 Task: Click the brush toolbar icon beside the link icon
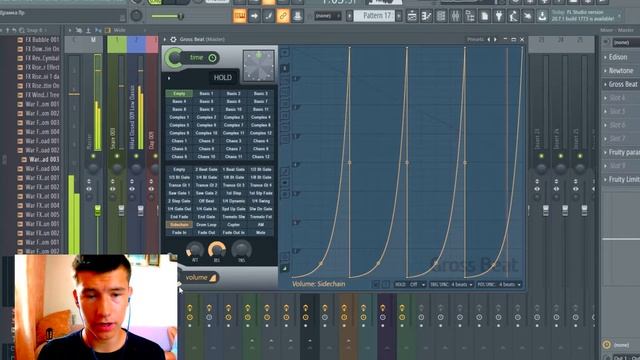tap(269, 16)
